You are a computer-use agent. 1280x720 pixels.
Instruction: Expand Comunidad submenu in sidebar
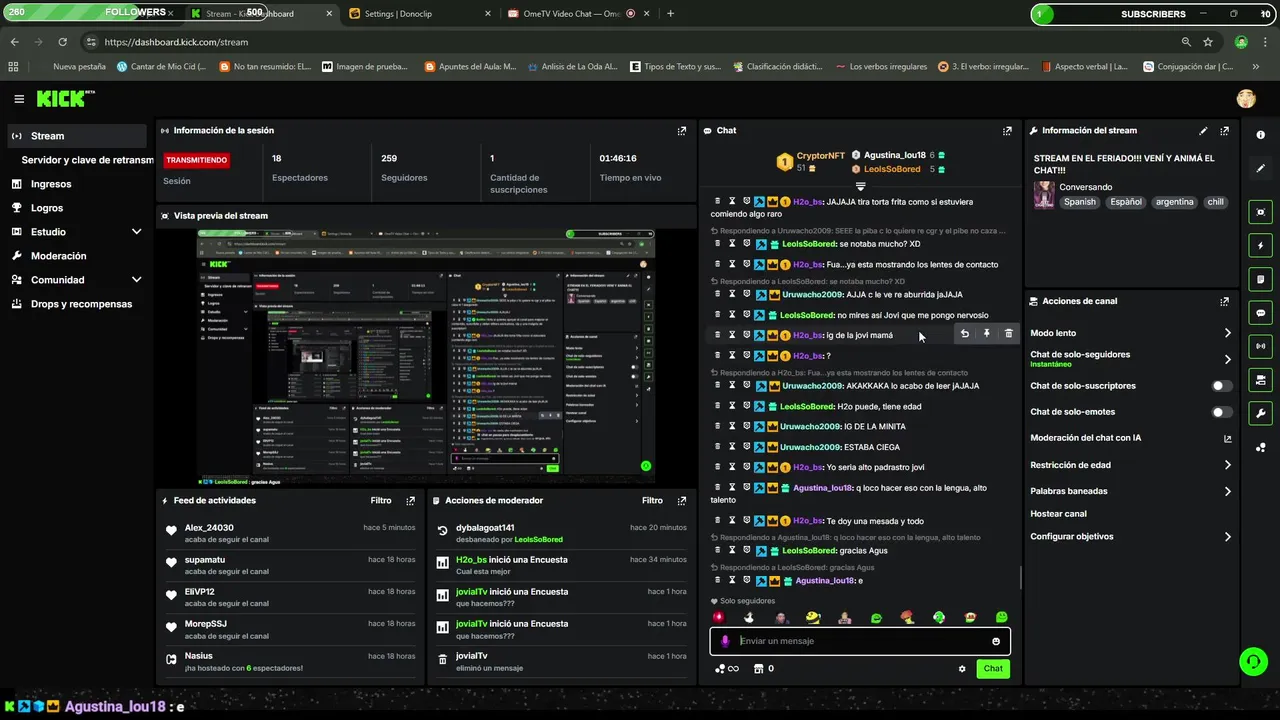tap(137, 280)
